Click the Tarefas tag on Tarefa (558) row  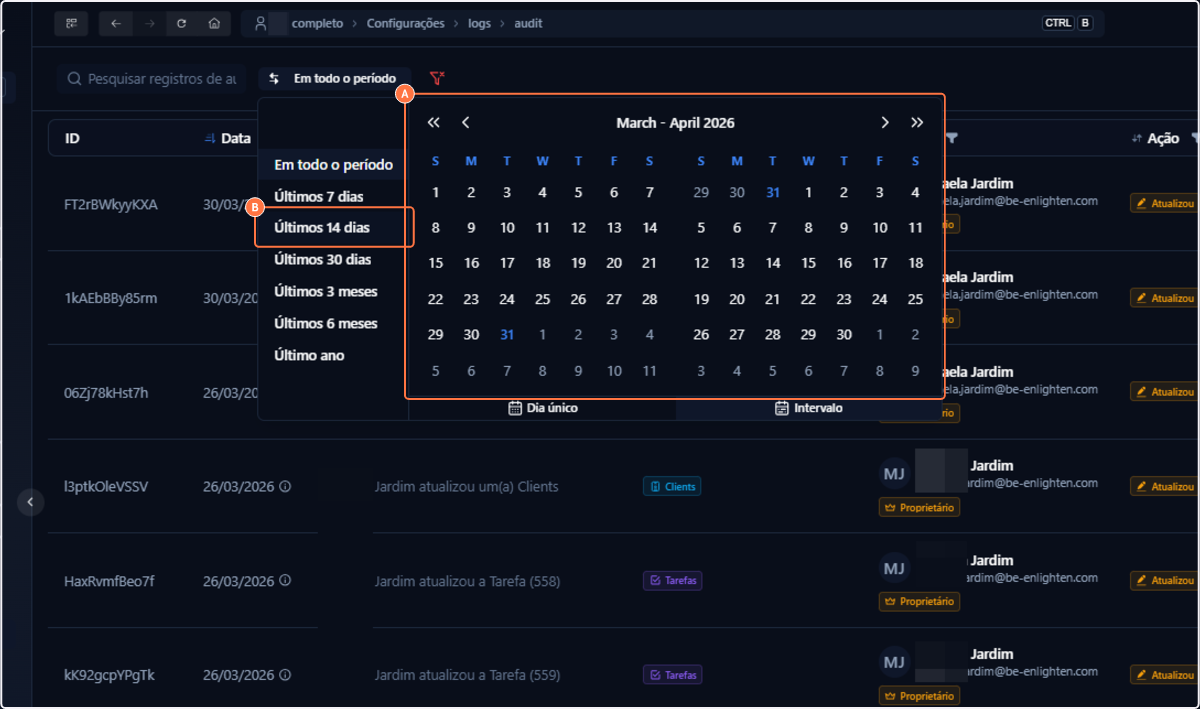pyautogui.click(x=672, y=580)
